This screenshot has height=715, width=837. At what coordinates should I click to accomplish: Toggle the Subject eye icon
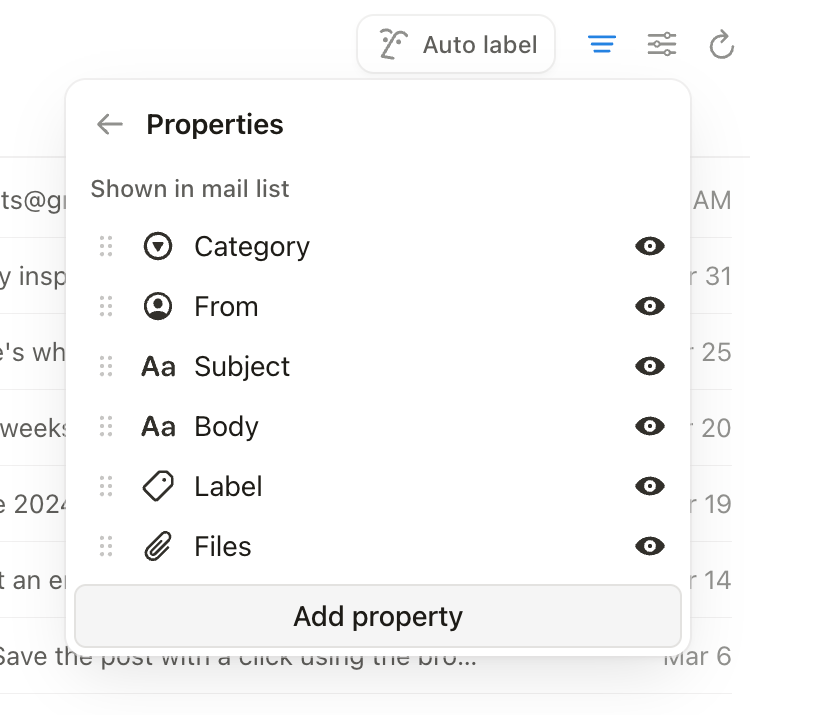(649, 366)
